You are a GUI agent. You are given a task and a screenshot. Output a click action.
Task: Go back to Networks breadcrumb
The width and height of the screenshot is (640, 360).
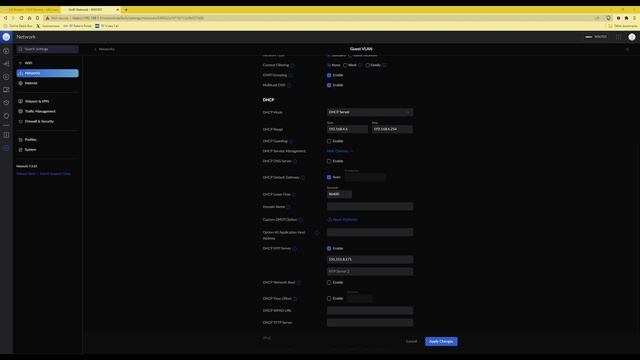point(105,49)
